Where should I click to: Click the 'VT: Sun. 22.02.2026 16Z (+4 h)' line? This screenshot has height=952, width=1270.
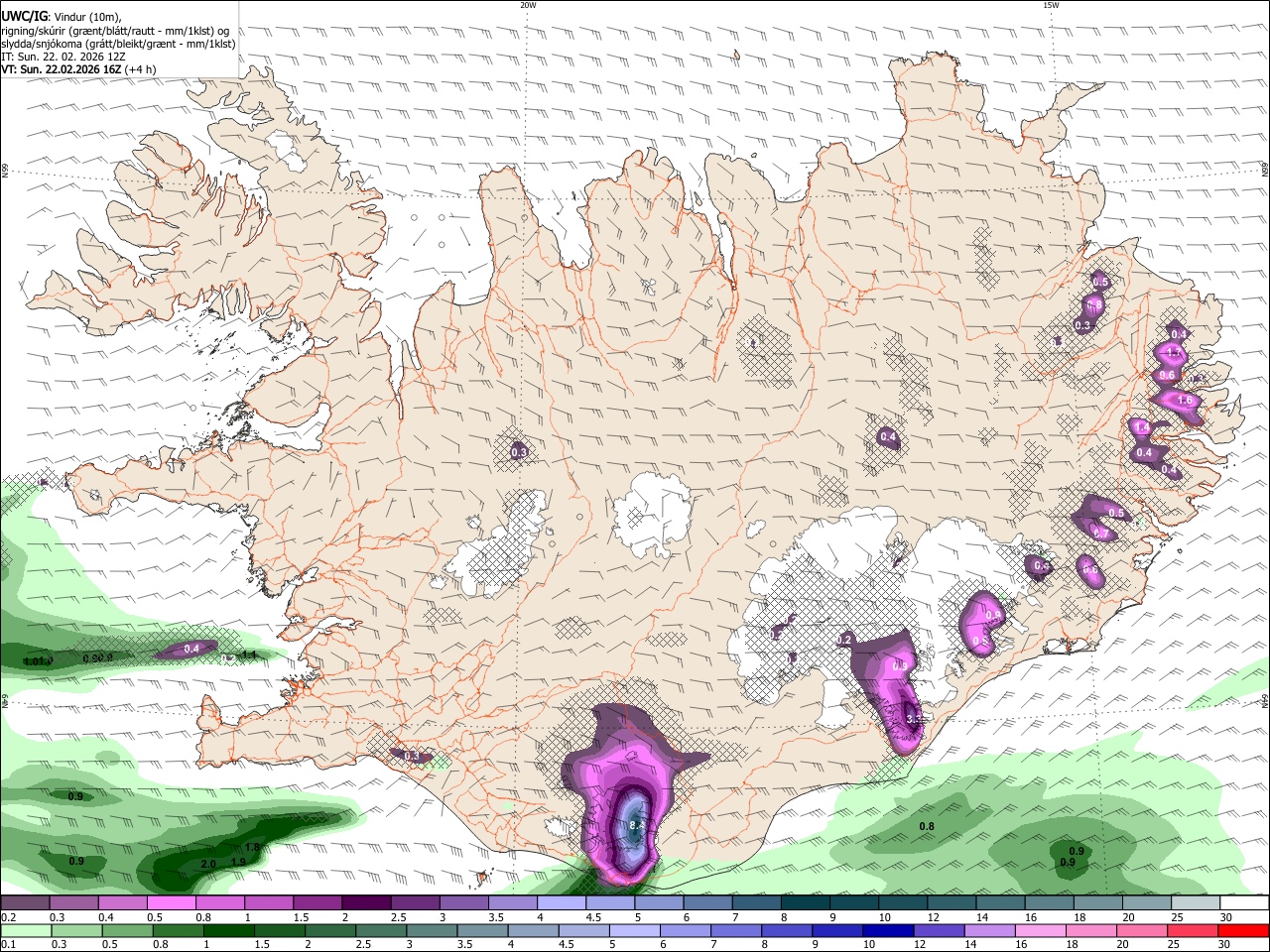(78, 70)
